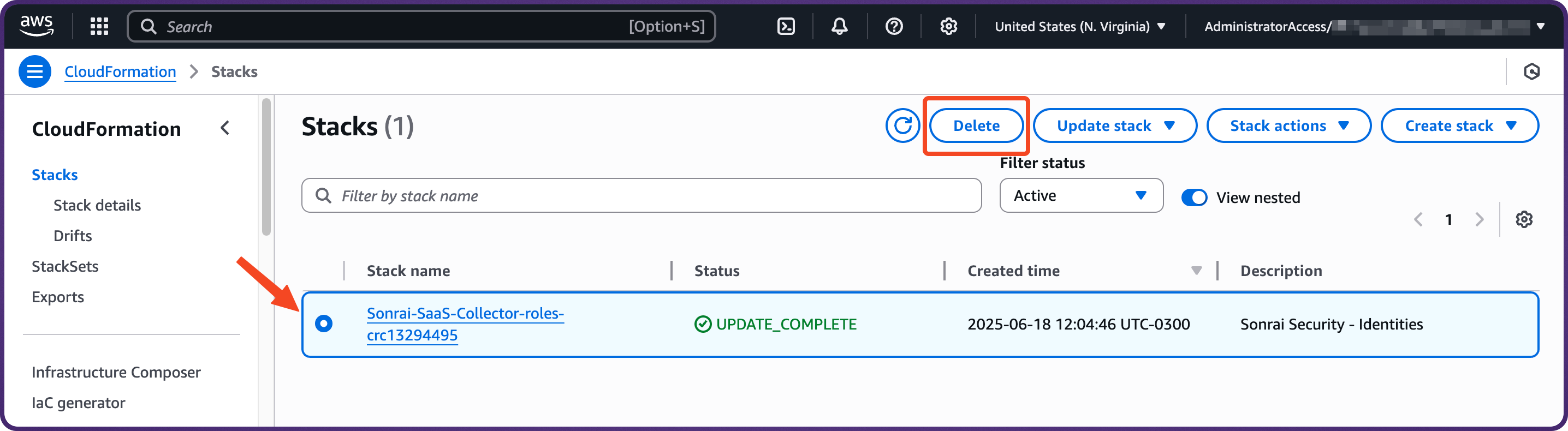Open Infrastructure Composer in the sidebar
The height and width of the screenshot is (431, 1568).
pyautogui.click(x=116, y=373)
